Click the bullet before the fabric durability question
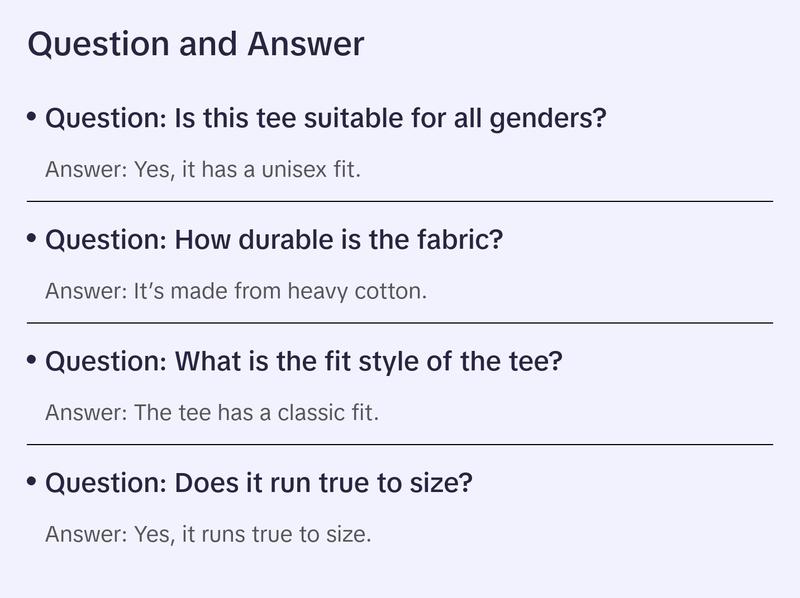Viewport: 800px width, 598px height. [32, 239]
